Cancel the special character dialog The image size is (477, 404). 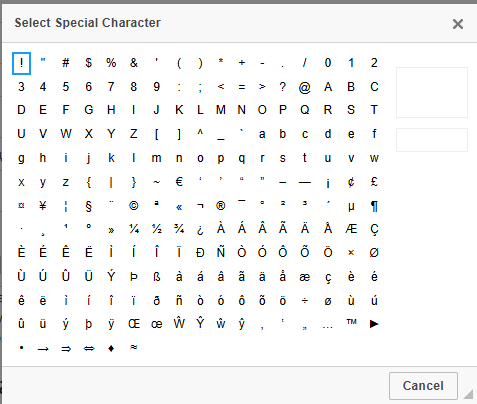[423, 386]
